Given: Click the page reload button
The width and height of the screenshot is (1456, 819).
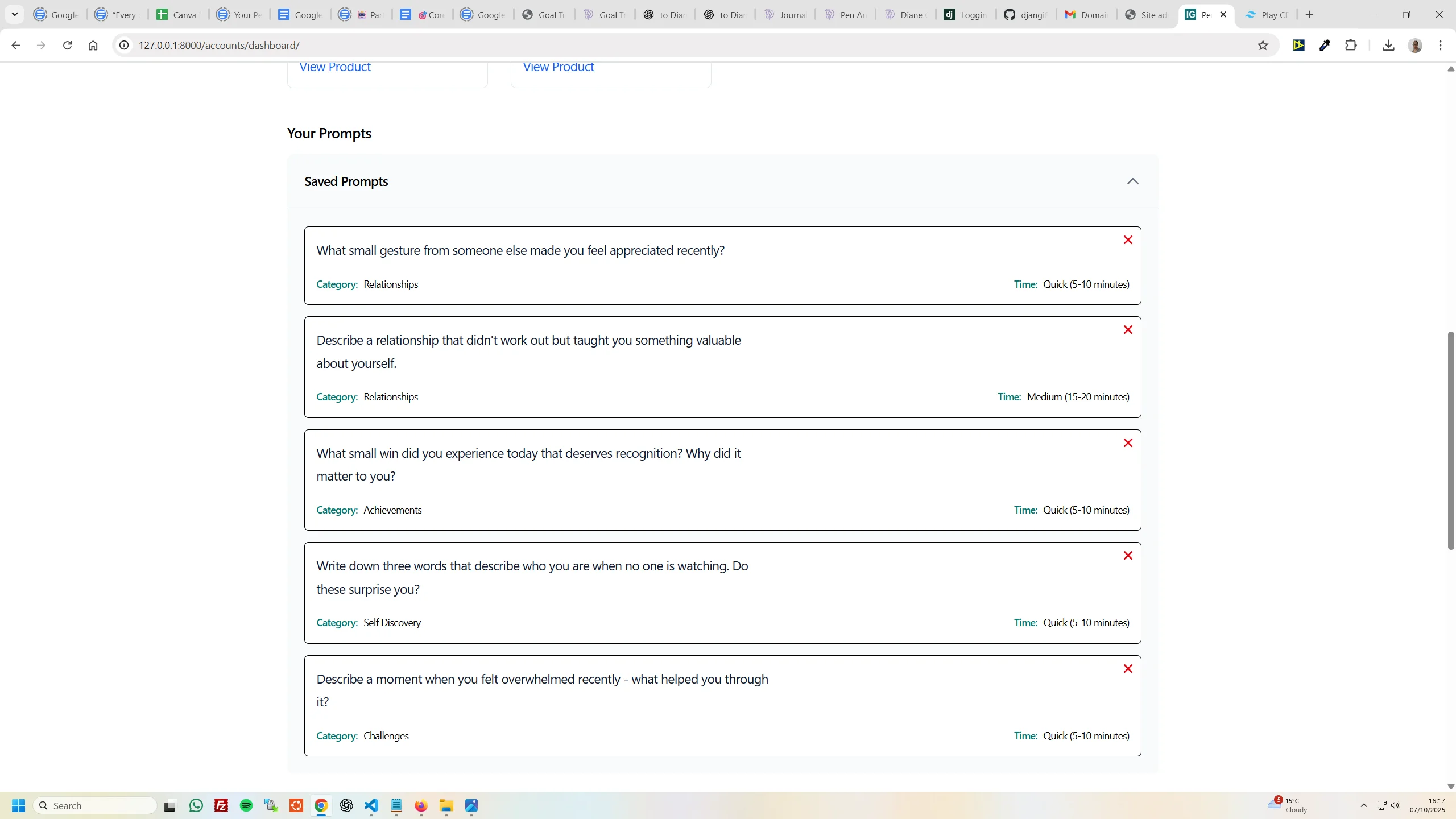Looking at the screenshot, I should point(67,45).
